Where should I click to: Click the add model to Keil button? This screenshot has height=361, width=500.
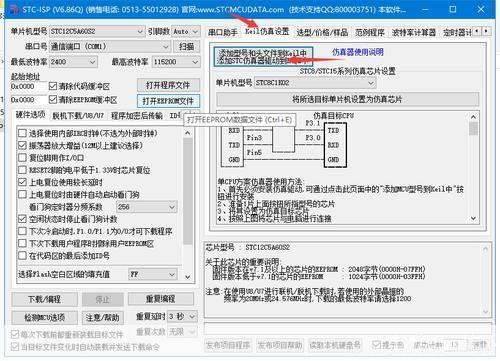263,56
